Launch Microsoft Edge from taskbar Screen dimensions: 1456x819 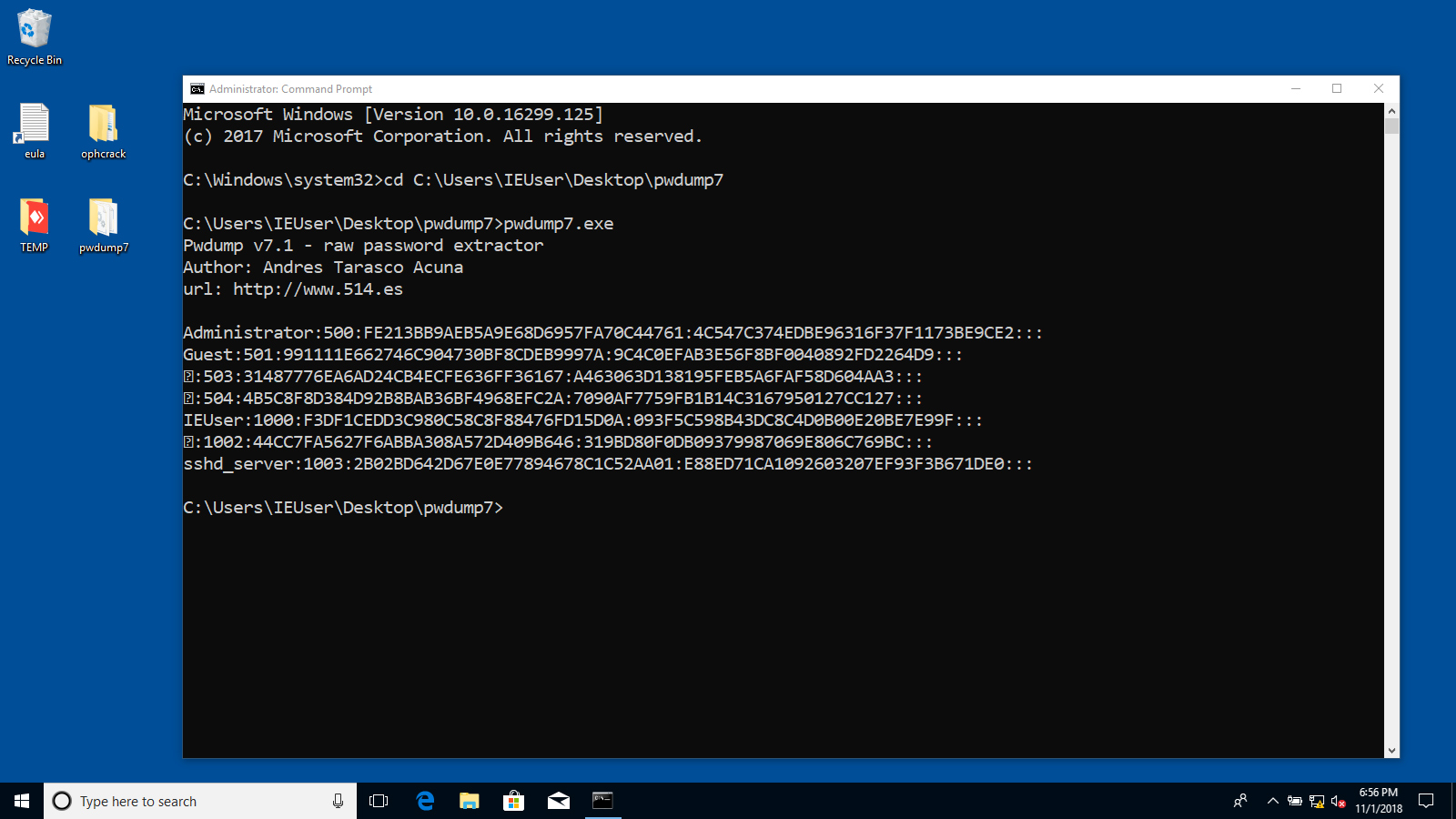[x=425, y=801]
